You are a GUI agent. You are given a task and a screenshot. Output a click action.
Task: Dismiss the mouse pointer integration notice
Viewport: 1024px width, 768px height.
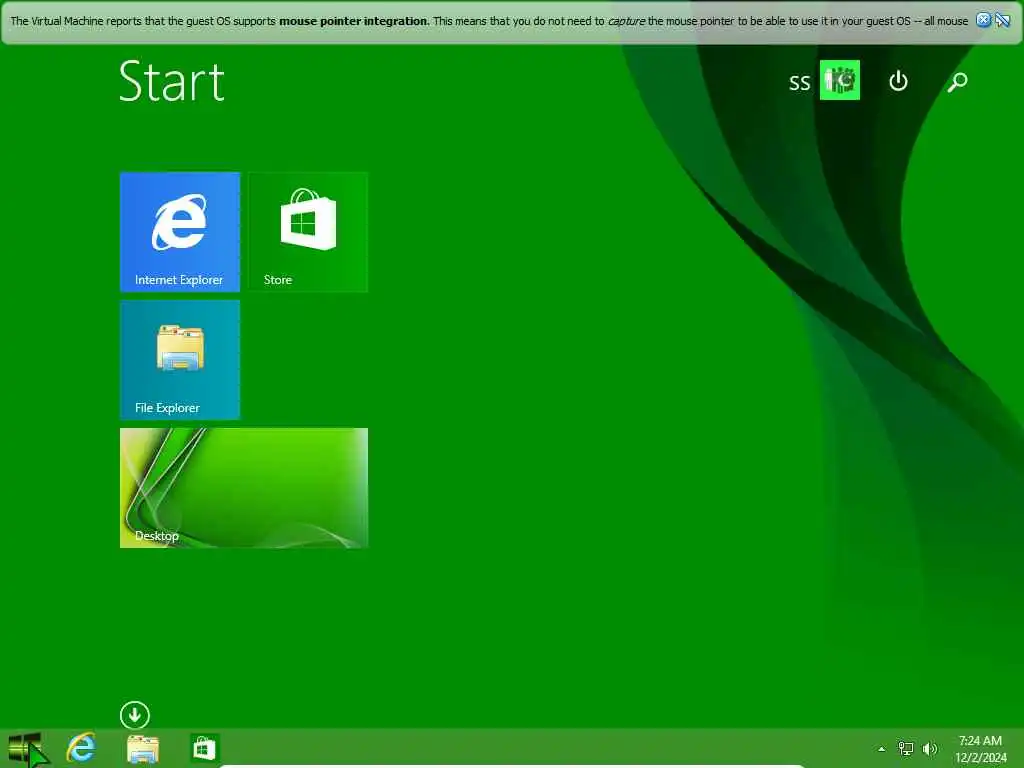[983, 20]
